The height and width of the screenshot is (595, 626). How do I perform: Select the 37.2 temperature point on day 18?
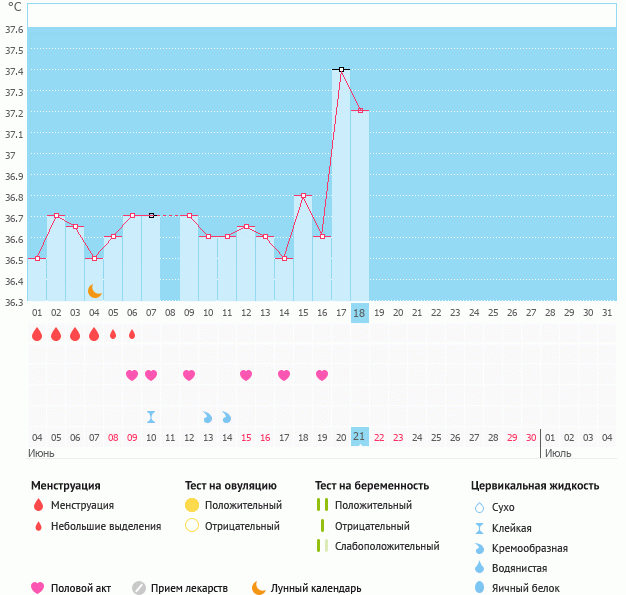tap(360, 110)
